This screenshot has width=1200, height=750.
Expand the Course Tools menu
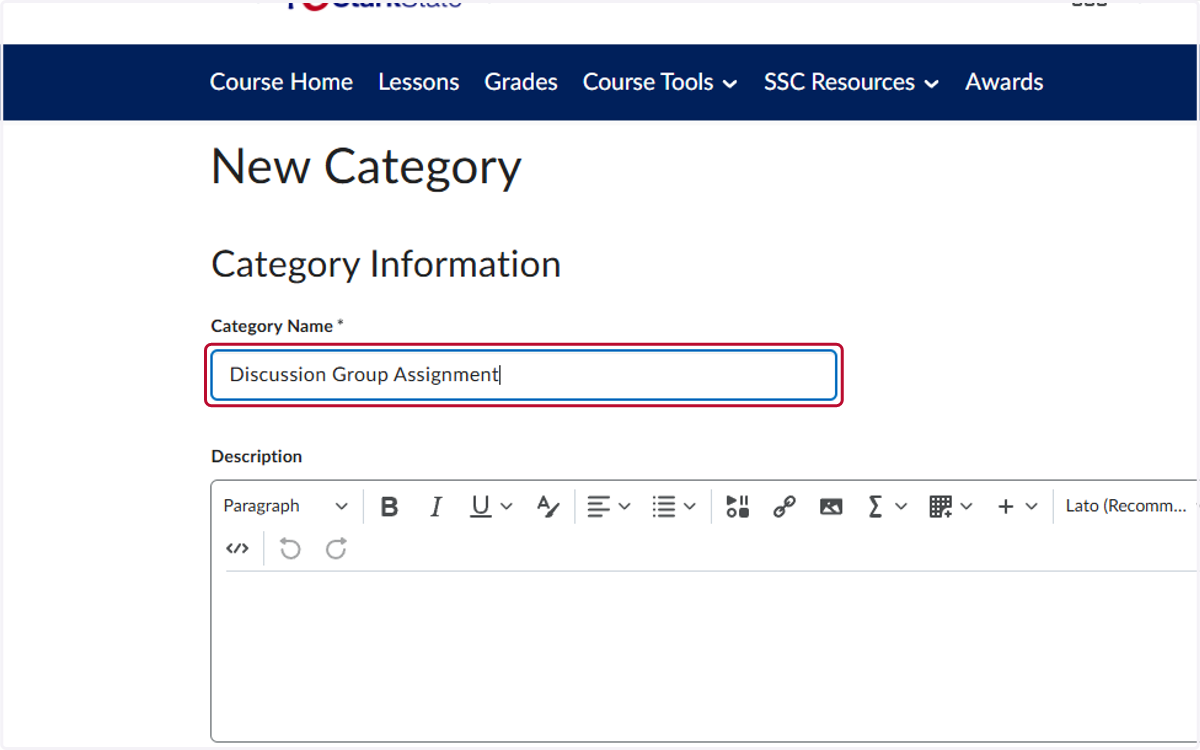coord(660,82)
